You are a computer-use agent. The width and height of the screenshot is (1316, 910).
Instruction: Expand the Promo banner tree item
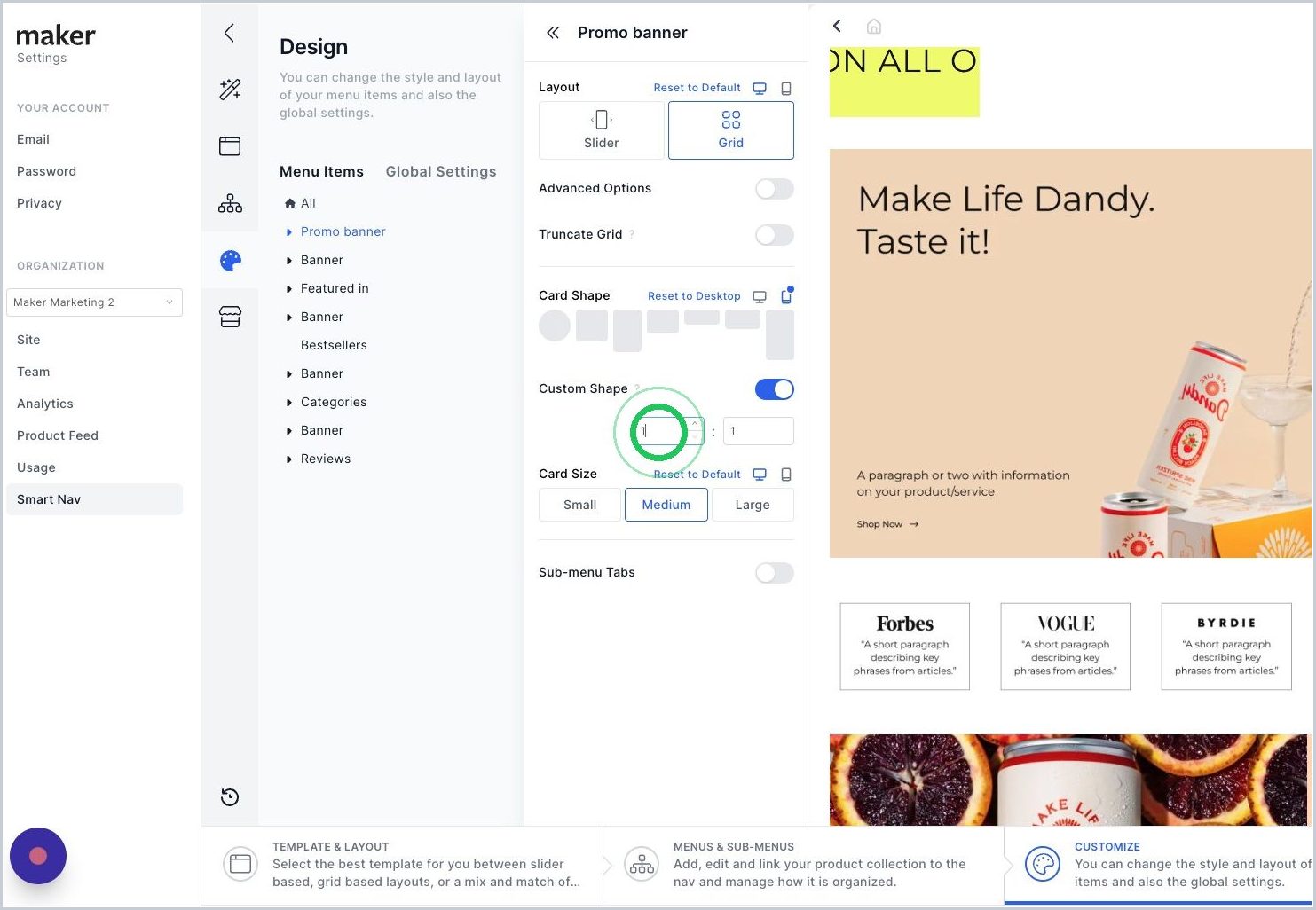[289, 232]
